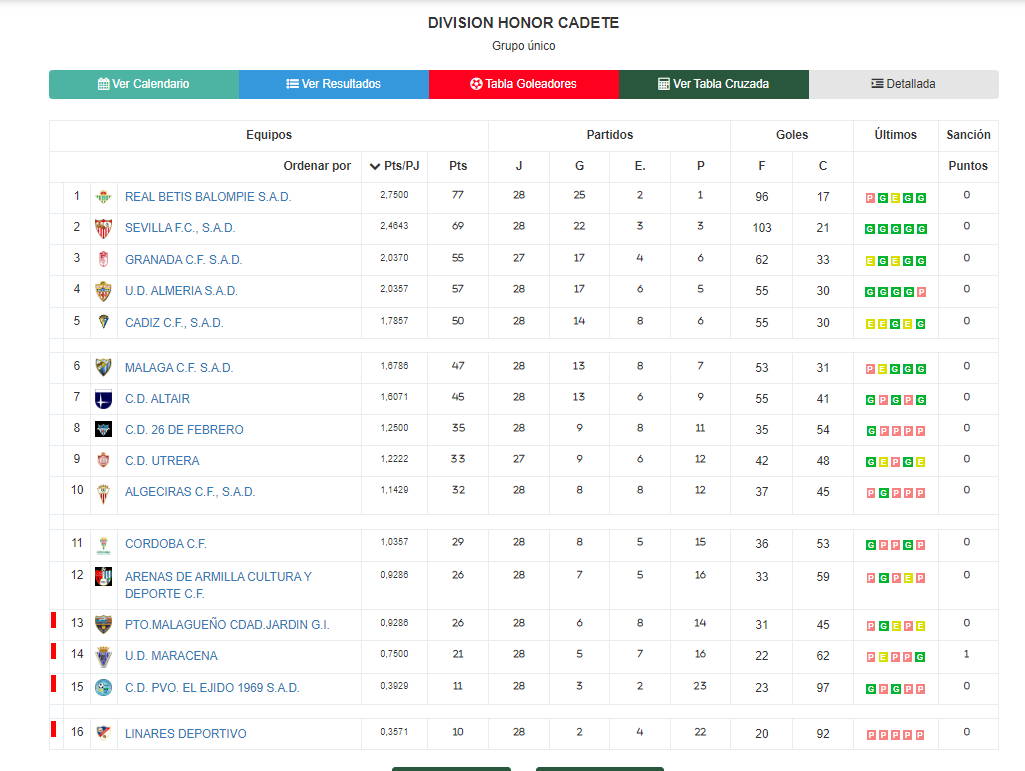Click the C.D. 26 de Febrero crest icon

[x=103, y=429]
